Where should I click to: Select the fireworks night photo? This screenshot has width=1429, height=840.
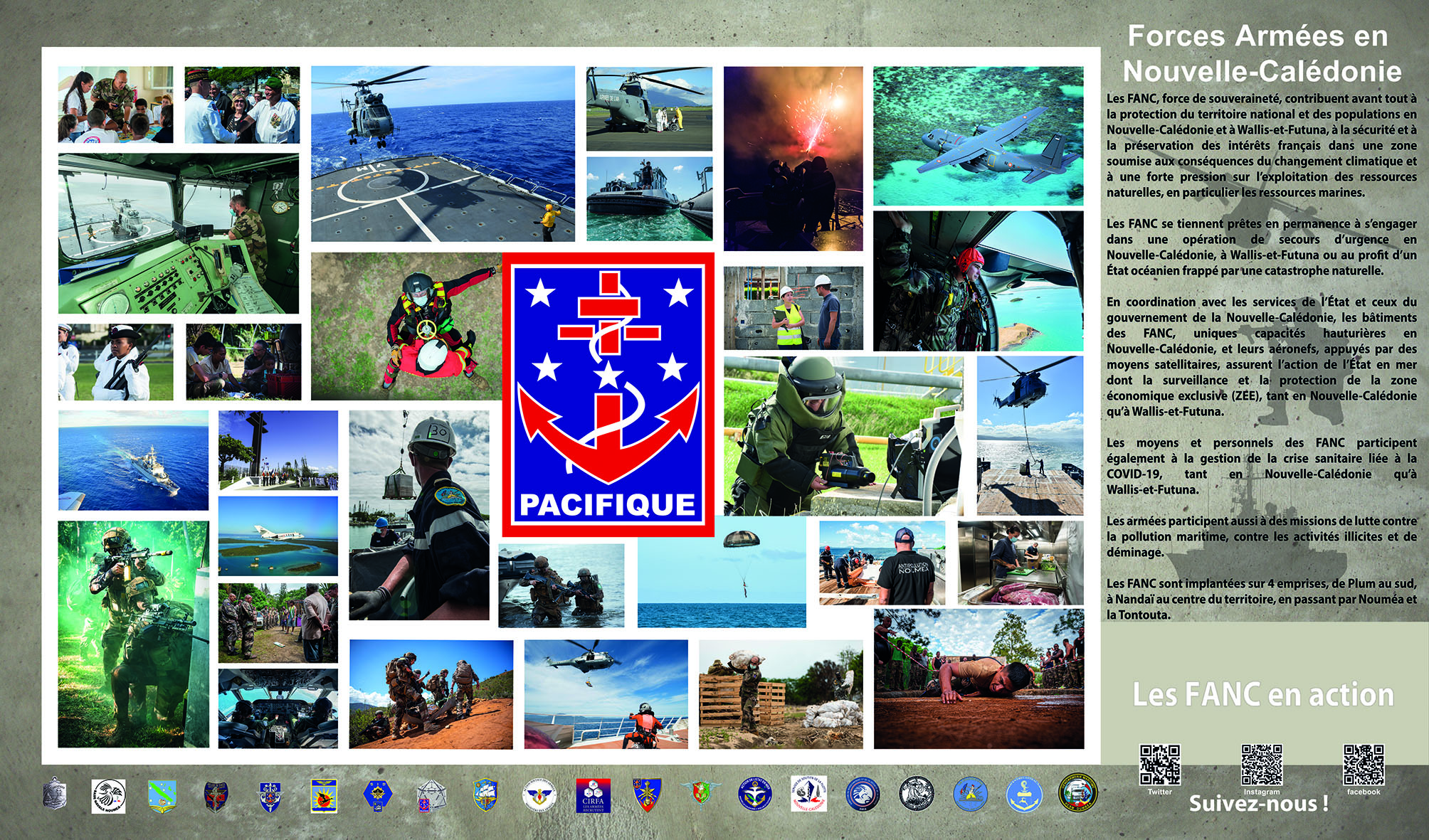793,158
